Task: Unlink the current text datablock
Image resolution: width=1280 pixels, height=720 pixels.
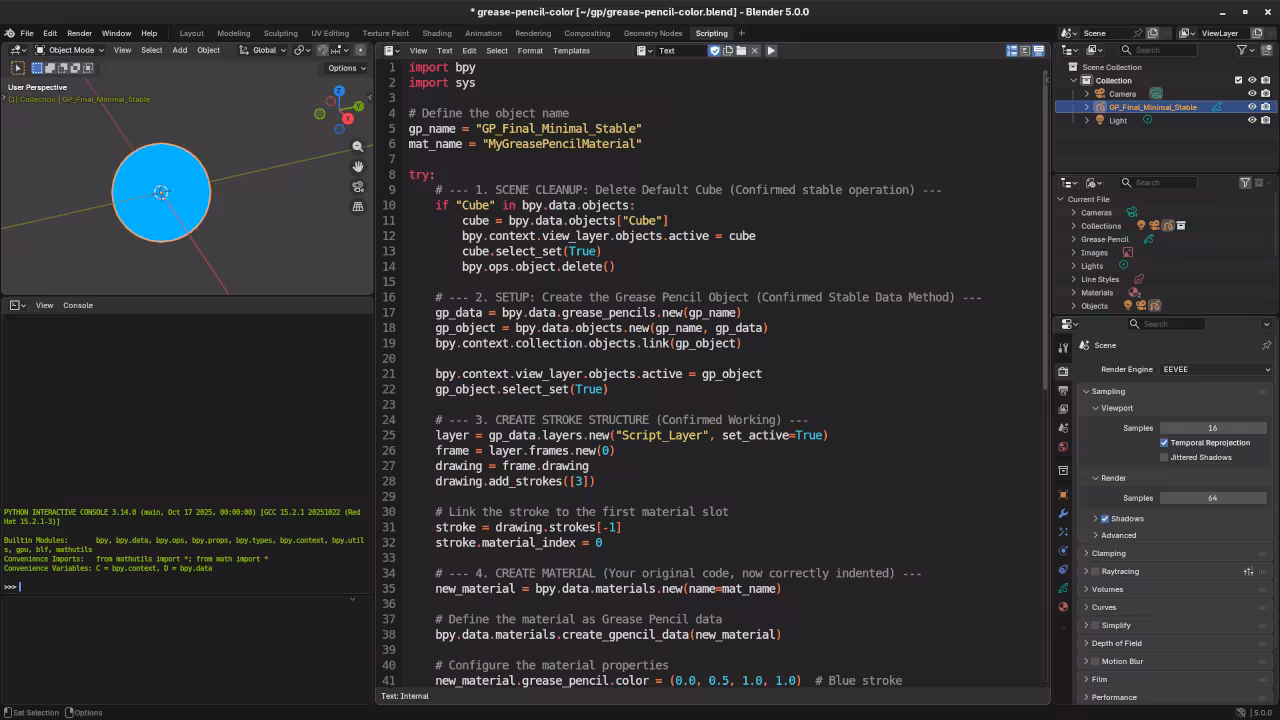Action: coord(754,50)
